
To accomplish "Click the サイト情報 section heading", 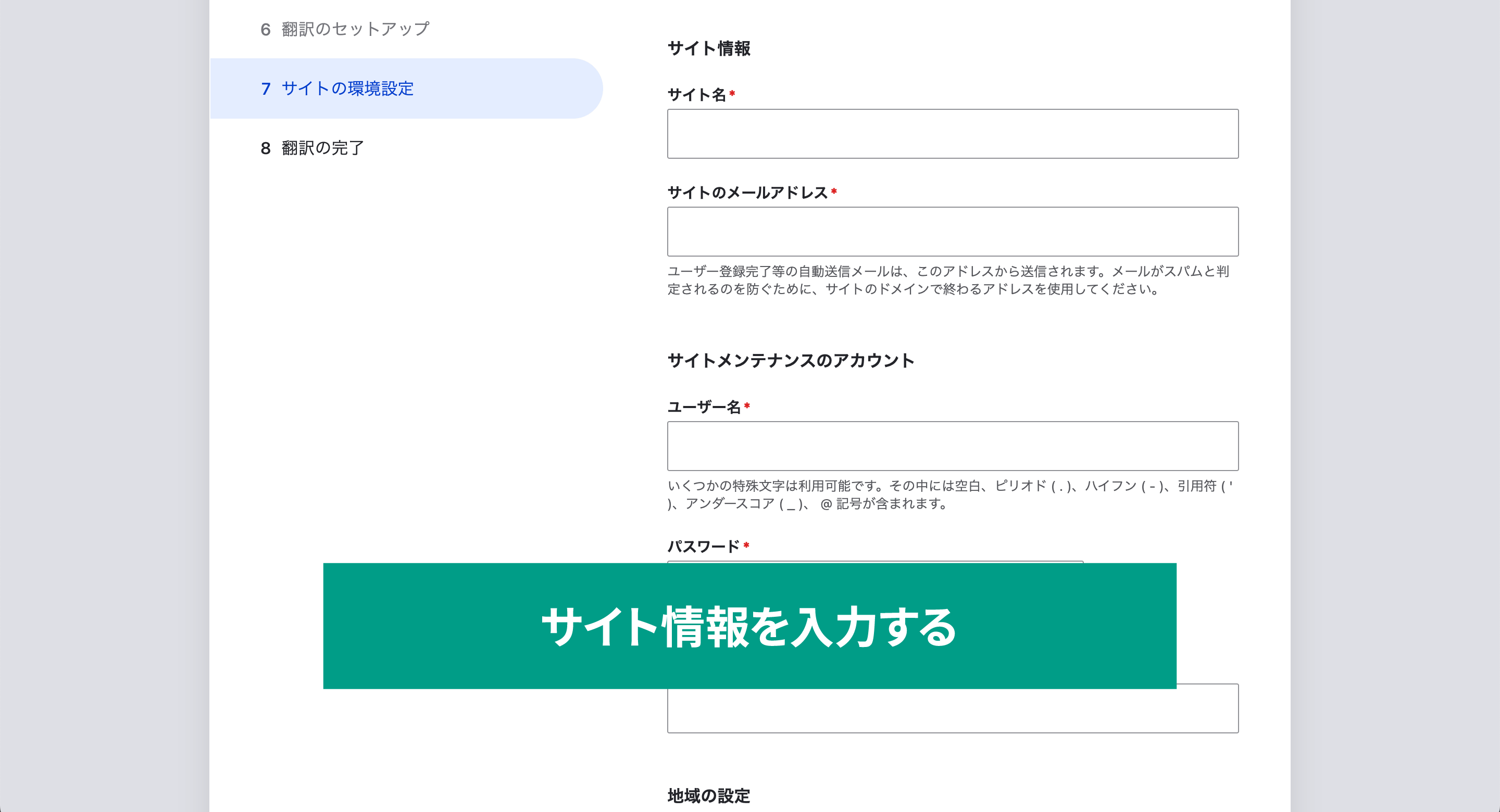I will click(709, 48).
